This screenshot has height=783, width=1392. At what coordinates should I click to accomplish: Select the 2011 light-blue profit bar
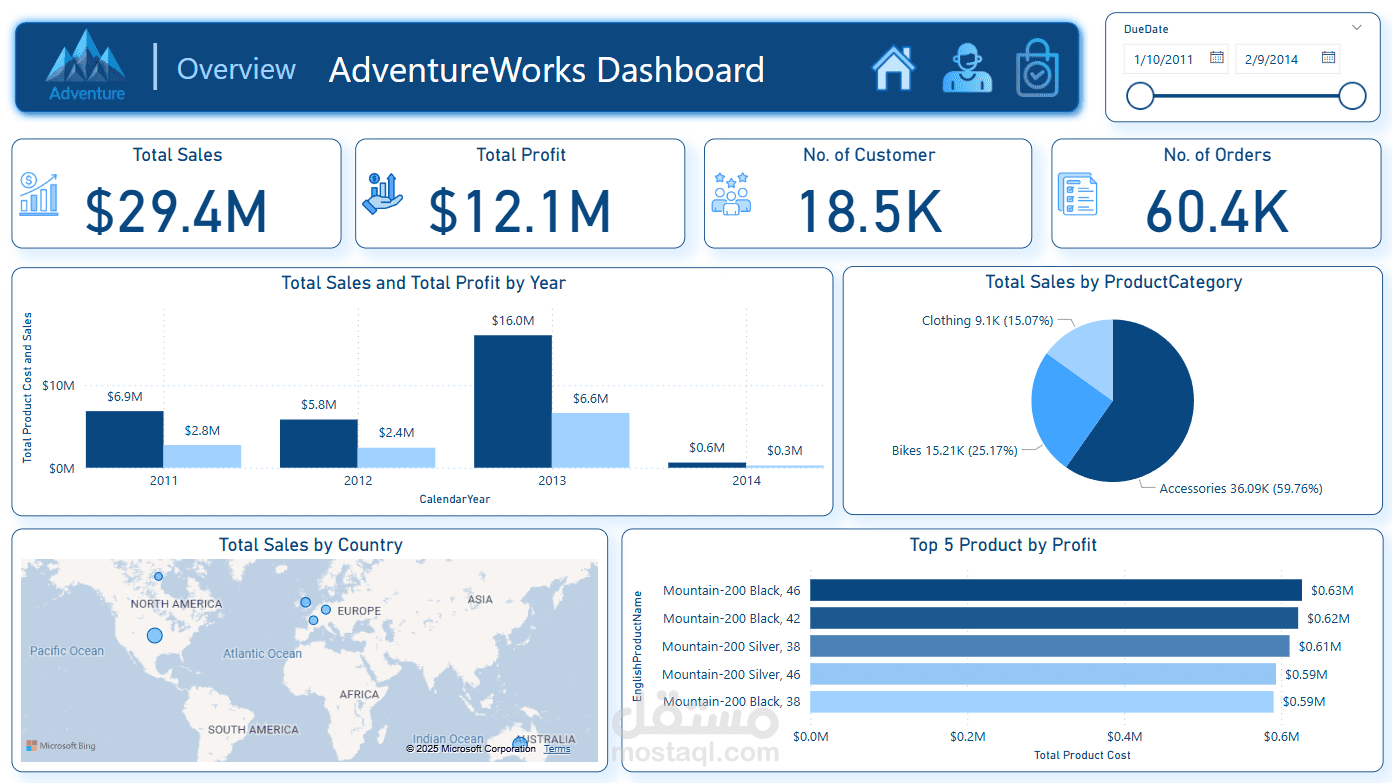pyautogui.click(x=203, y=456)
